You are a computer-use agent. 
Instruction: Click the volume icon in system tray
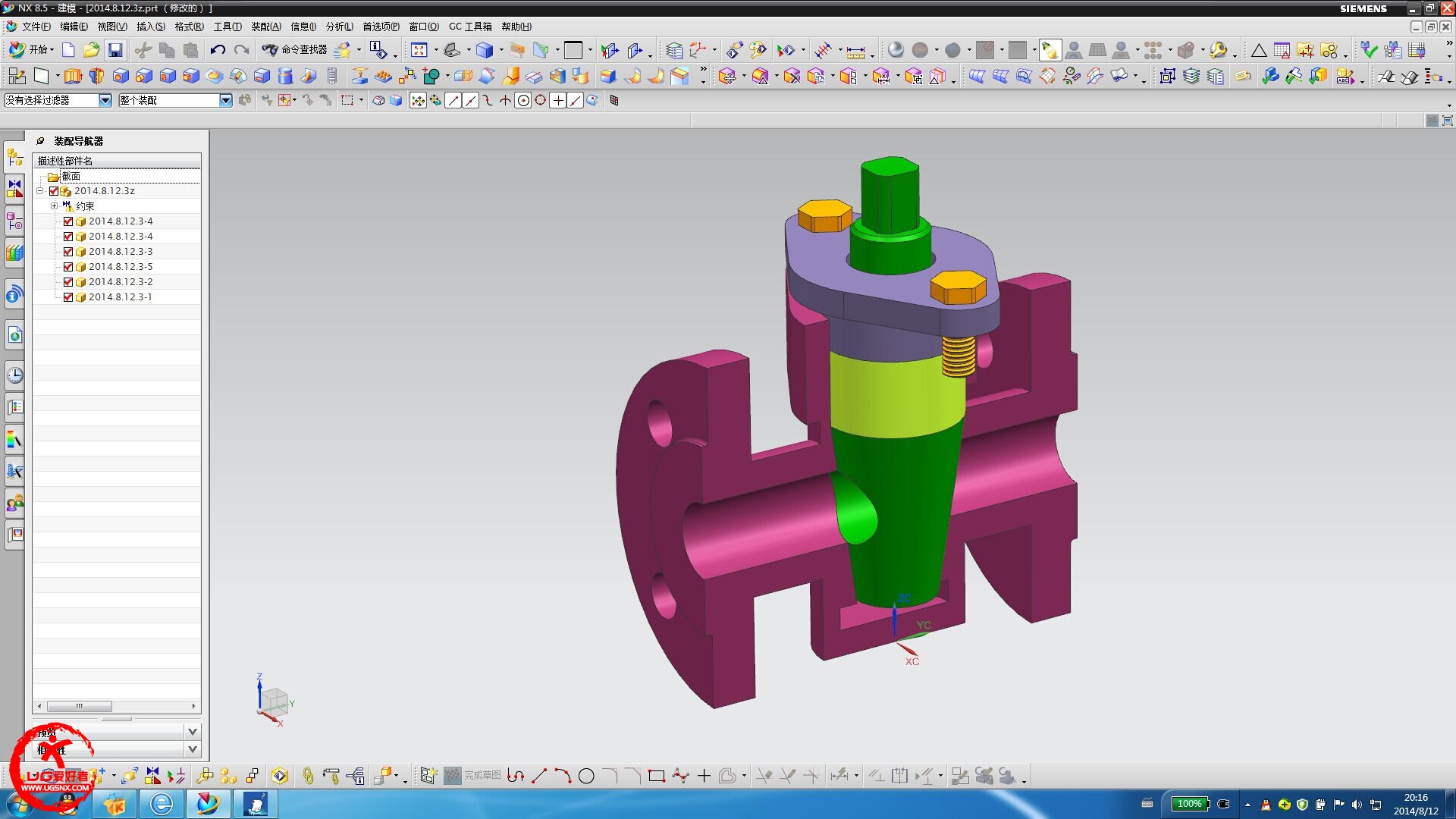click(x=1357, y=805)
